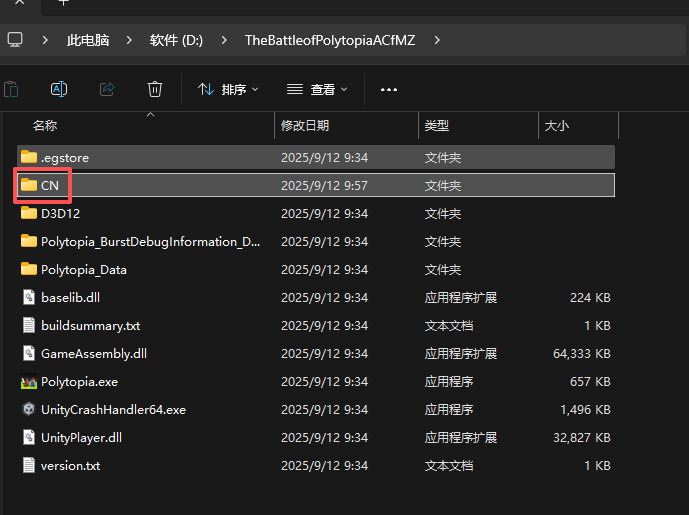
Task: Select the Polytopia_BurstDebugInformation folder icon
Action: [29, 241]
